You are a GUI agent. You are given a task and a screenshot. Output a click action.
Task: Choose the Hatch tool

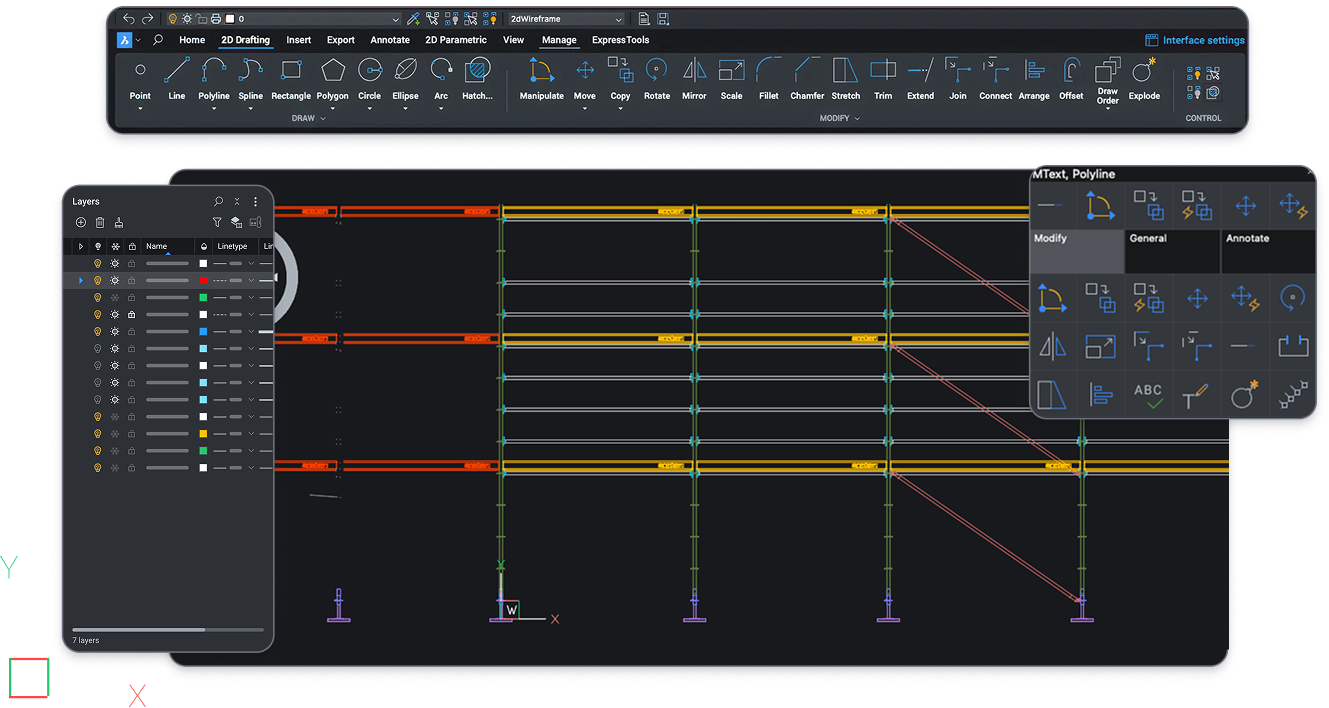point(478,78)
